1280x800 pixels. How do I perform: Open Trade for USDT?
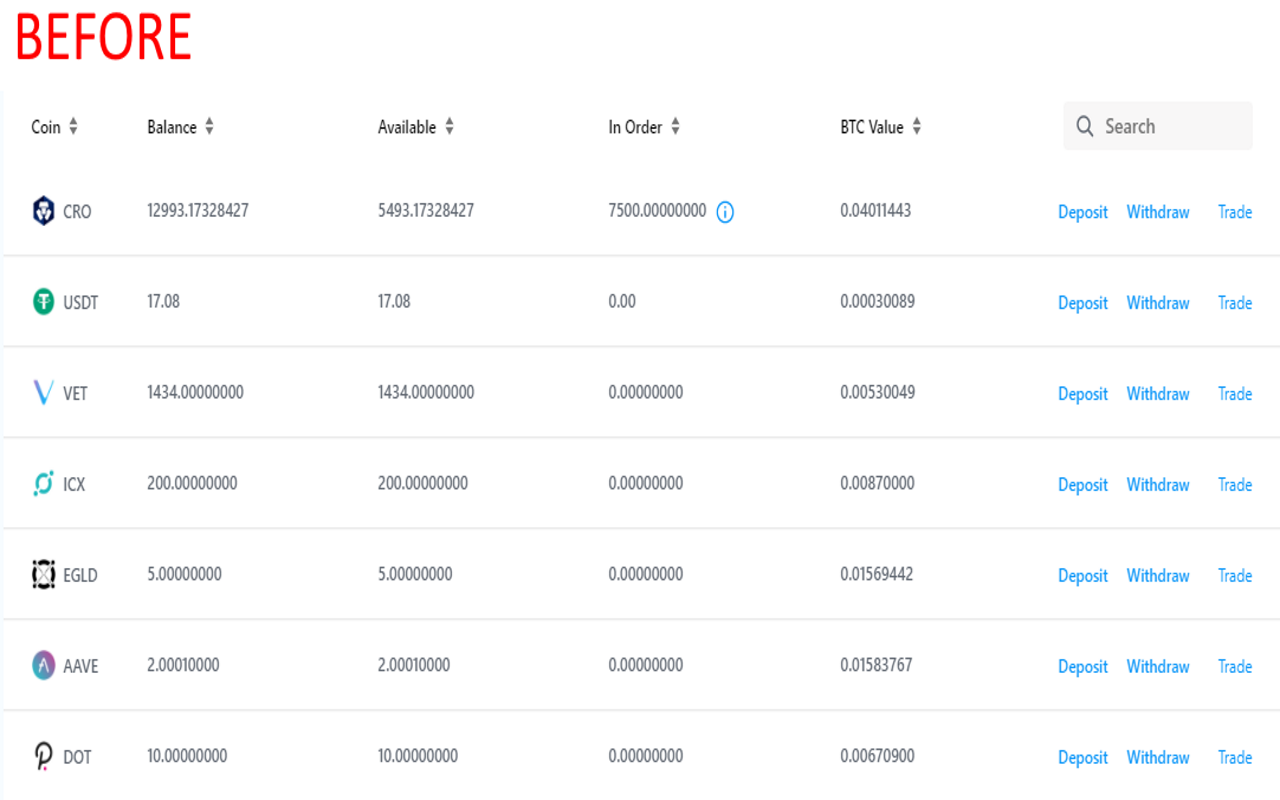point(1235,303)
